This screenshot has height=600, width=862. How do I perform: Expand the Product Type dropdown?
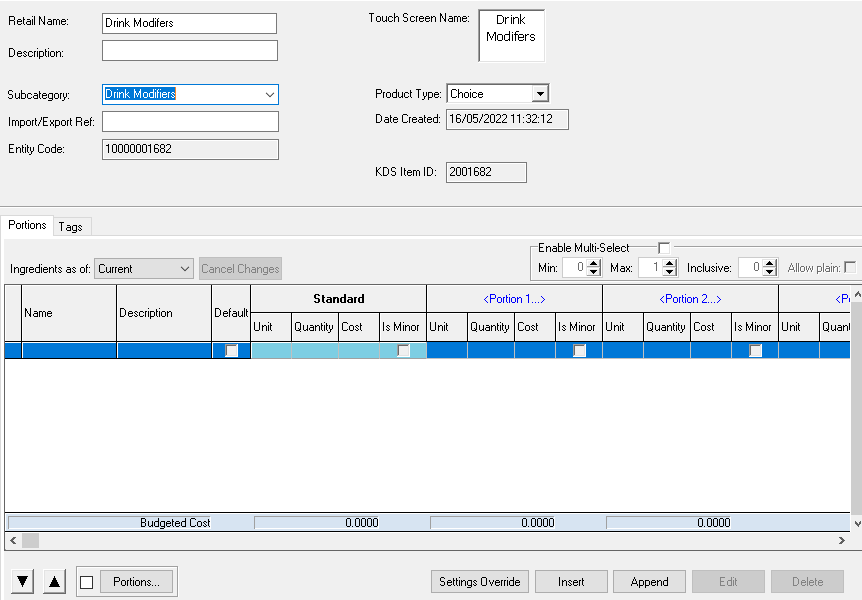540,94
